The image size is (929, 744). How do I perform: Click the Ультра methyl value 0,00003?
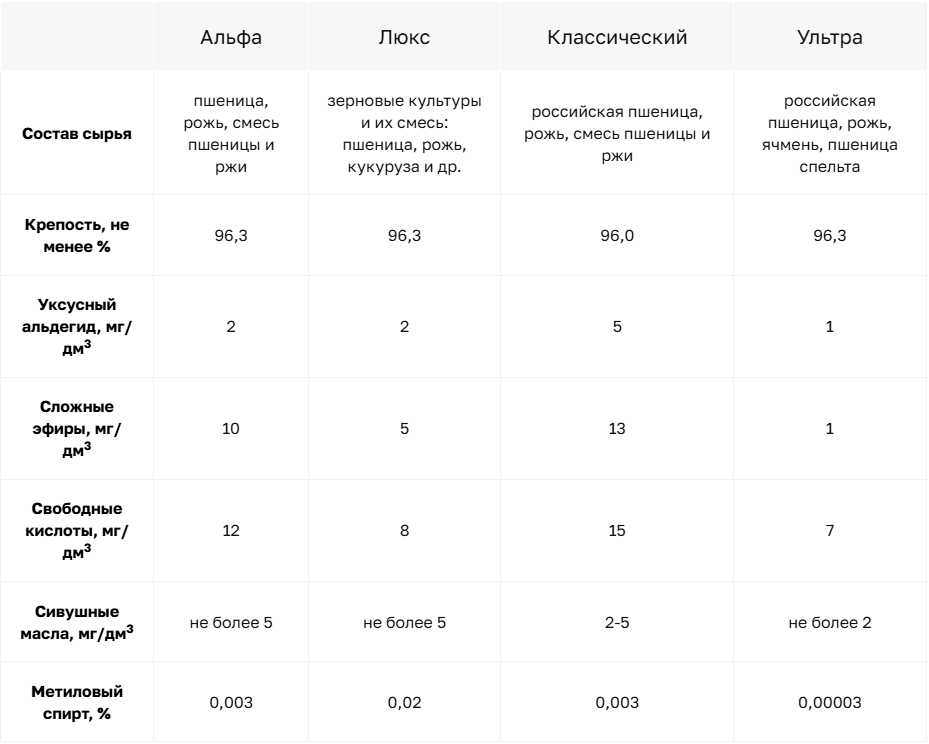click(x=829, y=703)
